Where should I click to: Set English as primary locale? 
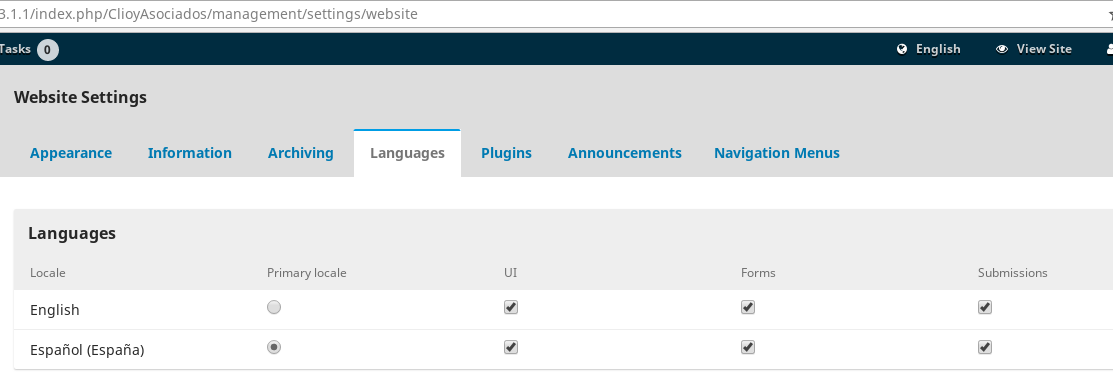(x=274, y=307)
